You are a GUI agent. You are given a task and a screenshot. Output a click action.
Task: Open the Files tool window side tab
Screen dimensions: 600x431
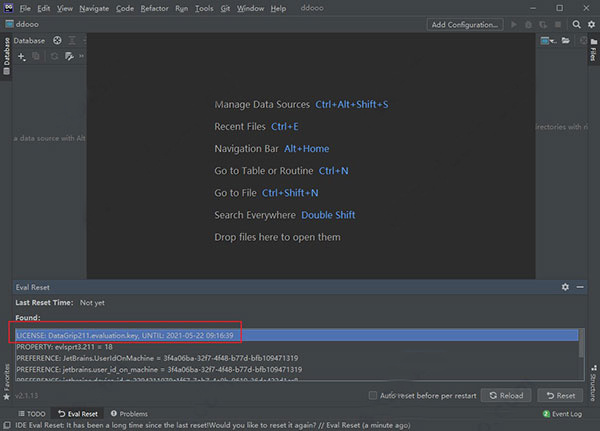[593, 50]
